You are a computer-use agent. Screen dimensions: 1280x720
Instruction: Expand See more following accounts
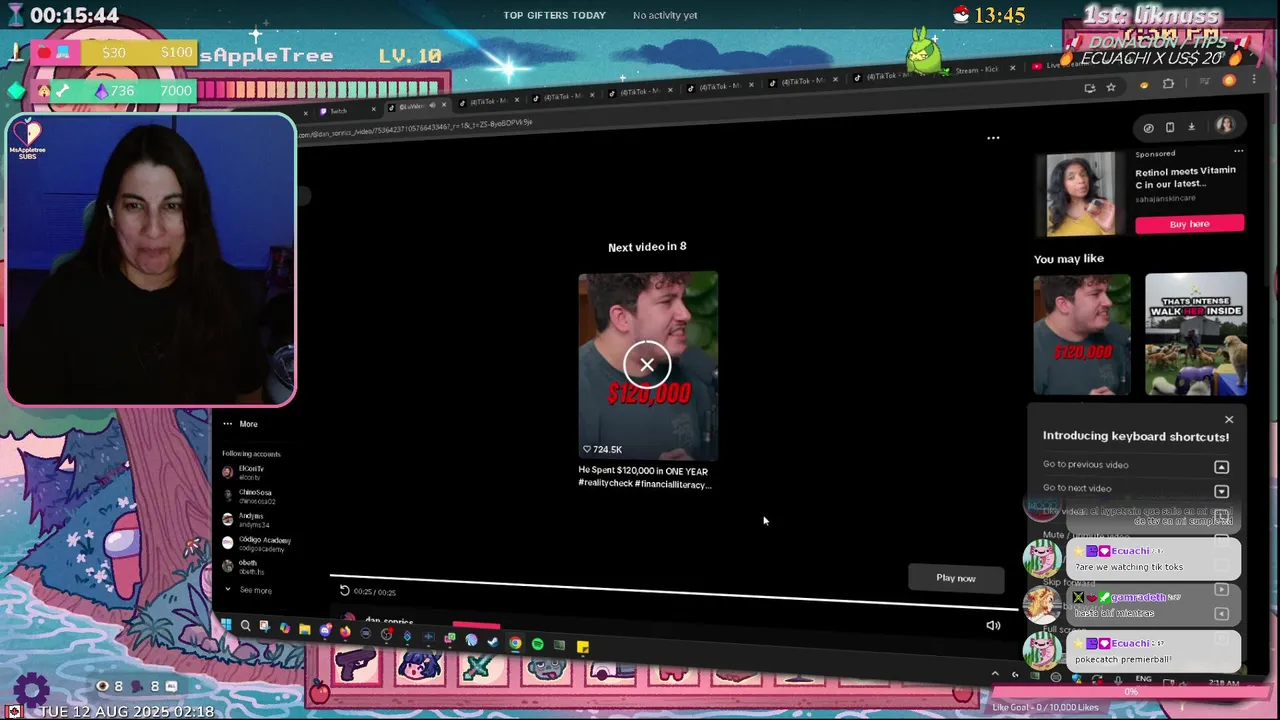(x=248, y=590)
